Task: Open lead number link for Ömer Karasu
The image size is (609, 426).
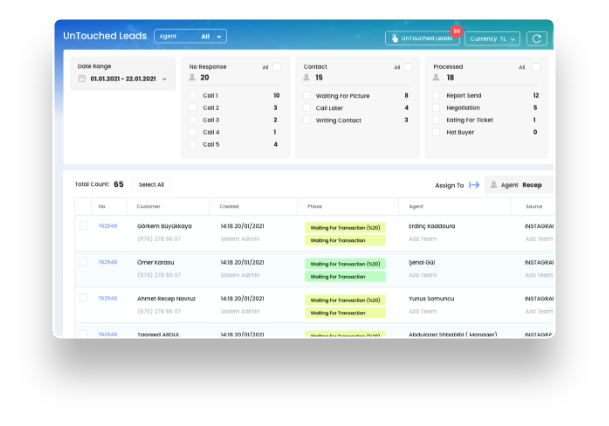Action: 107,262
